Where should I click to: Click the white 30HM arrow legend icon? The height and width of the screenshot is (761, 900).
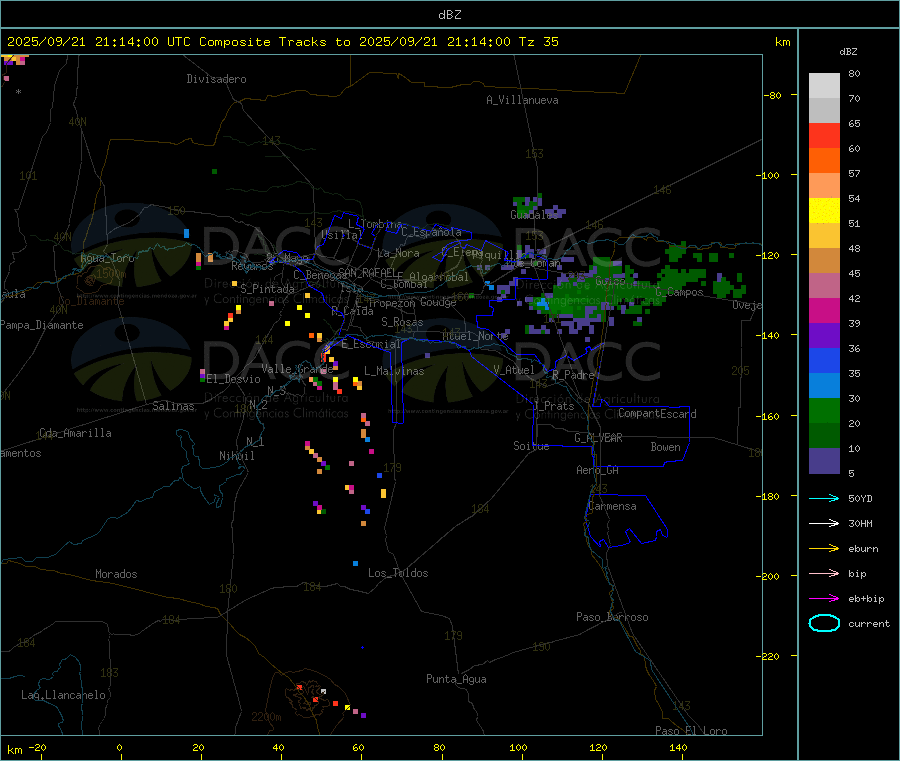824,523
